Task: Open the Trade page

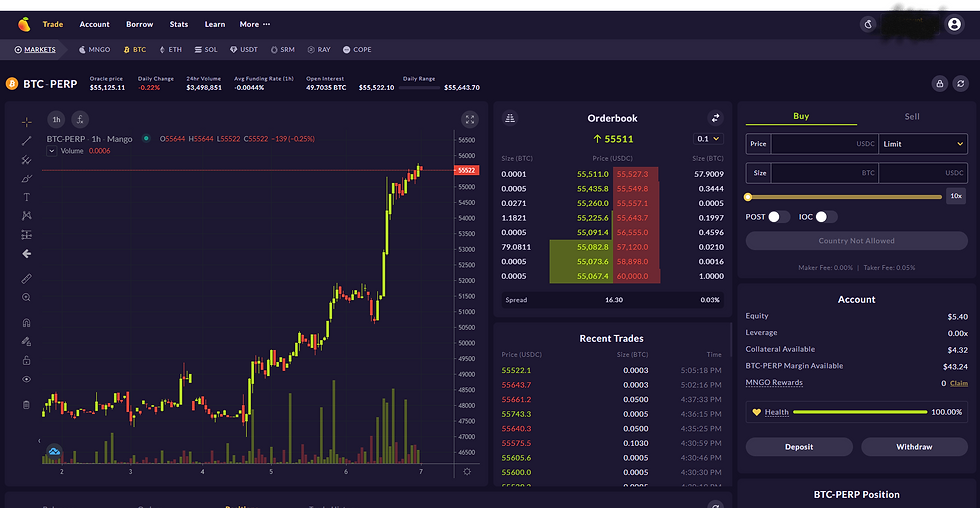Action: pos(52,24)
